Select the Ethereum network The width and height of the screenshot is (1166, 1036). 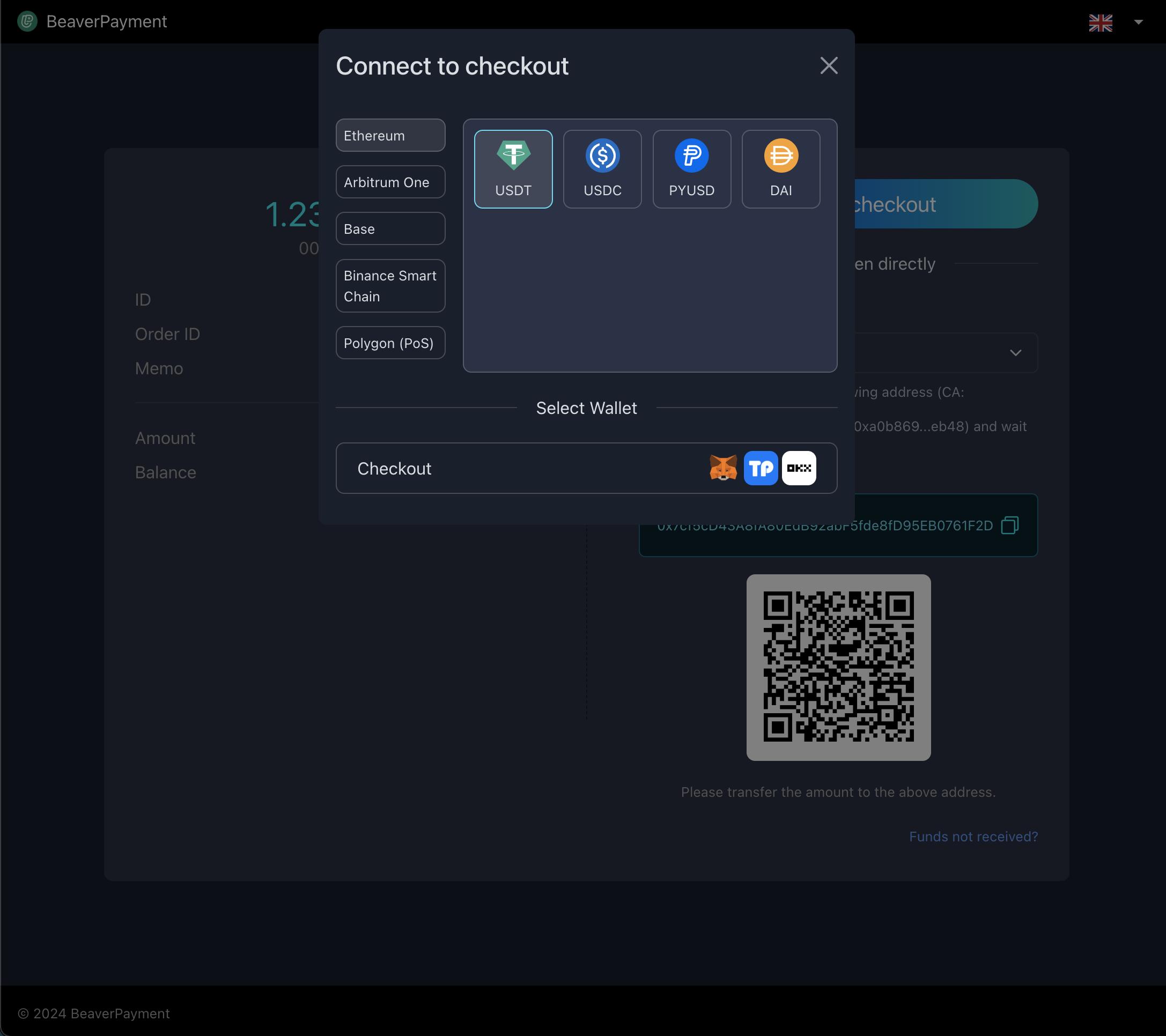(x=390, y=136)
